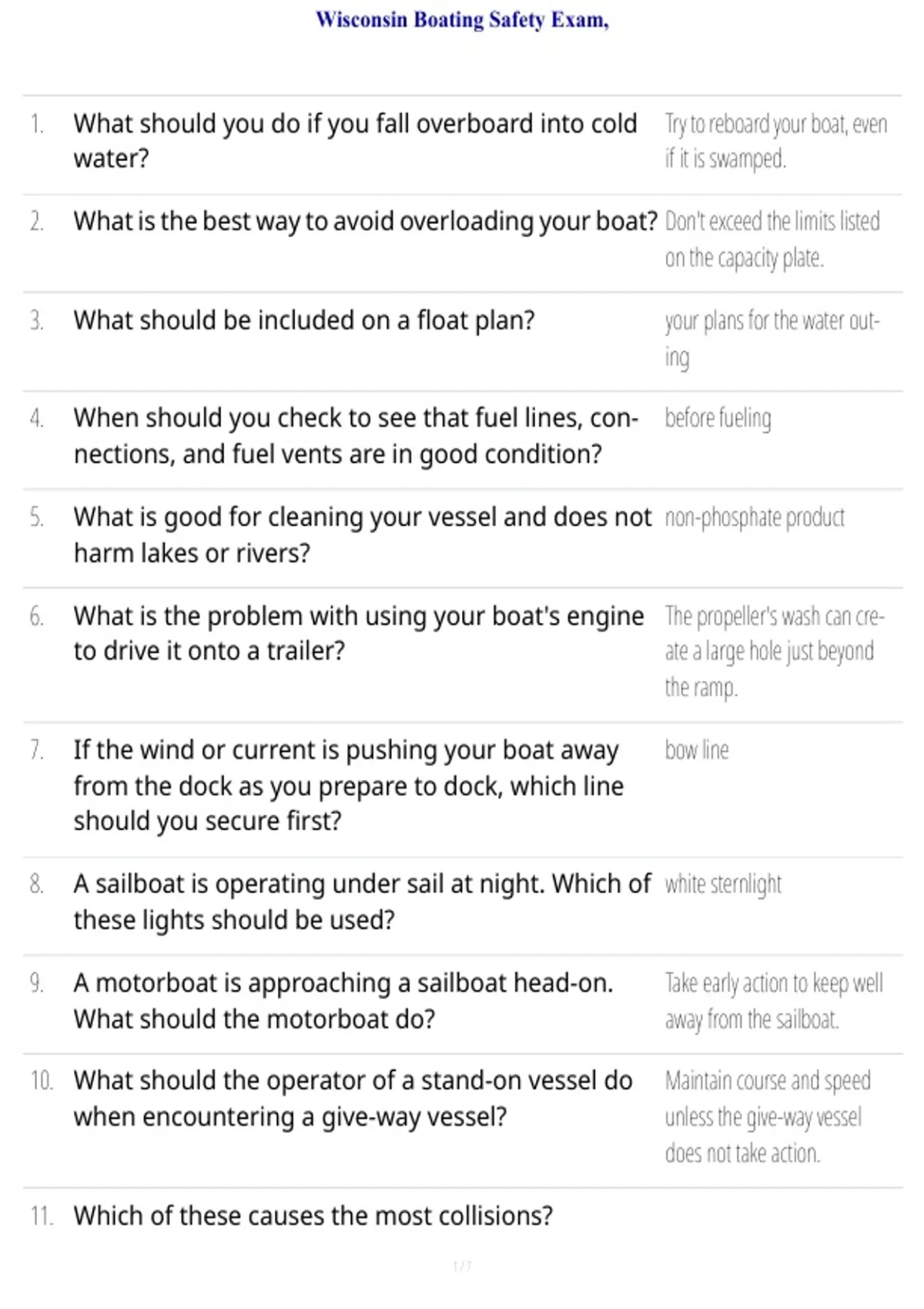Select question 1 about falling overboard
The width and height of the screenshot is (924, 1309).
[355, 141]
